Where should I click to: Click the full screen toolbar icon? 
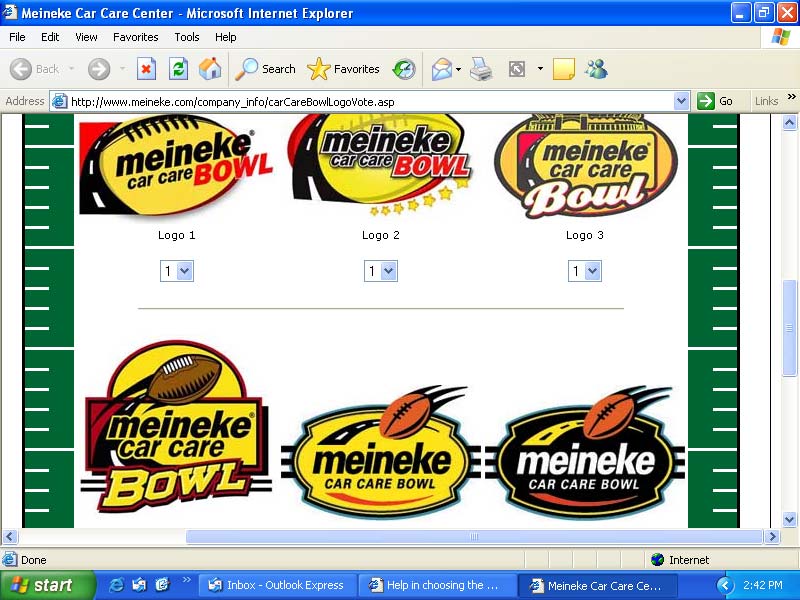pos(517,69)
